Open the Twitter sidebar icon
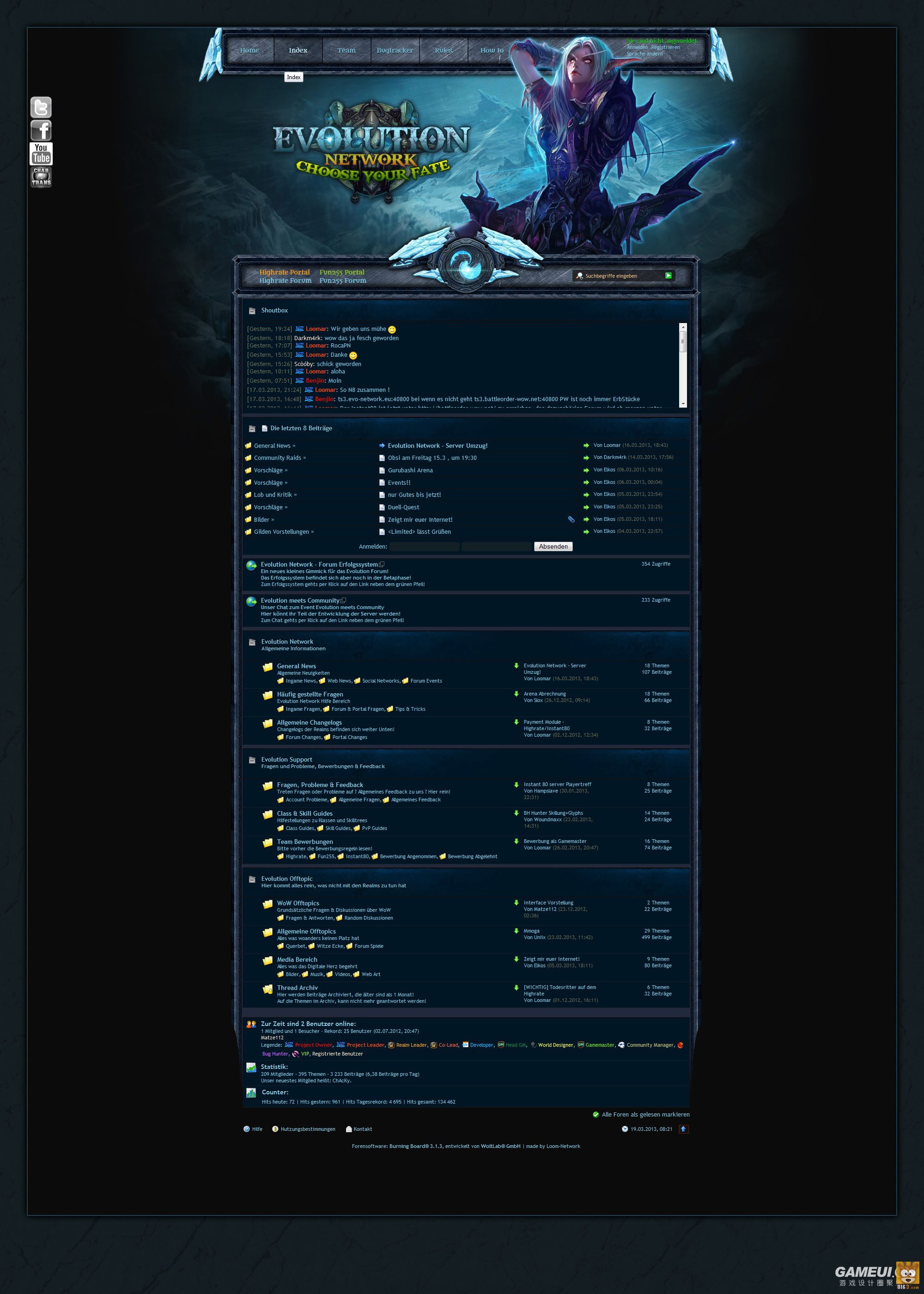This screenshot has width=924, height=1294. [41, 108]
